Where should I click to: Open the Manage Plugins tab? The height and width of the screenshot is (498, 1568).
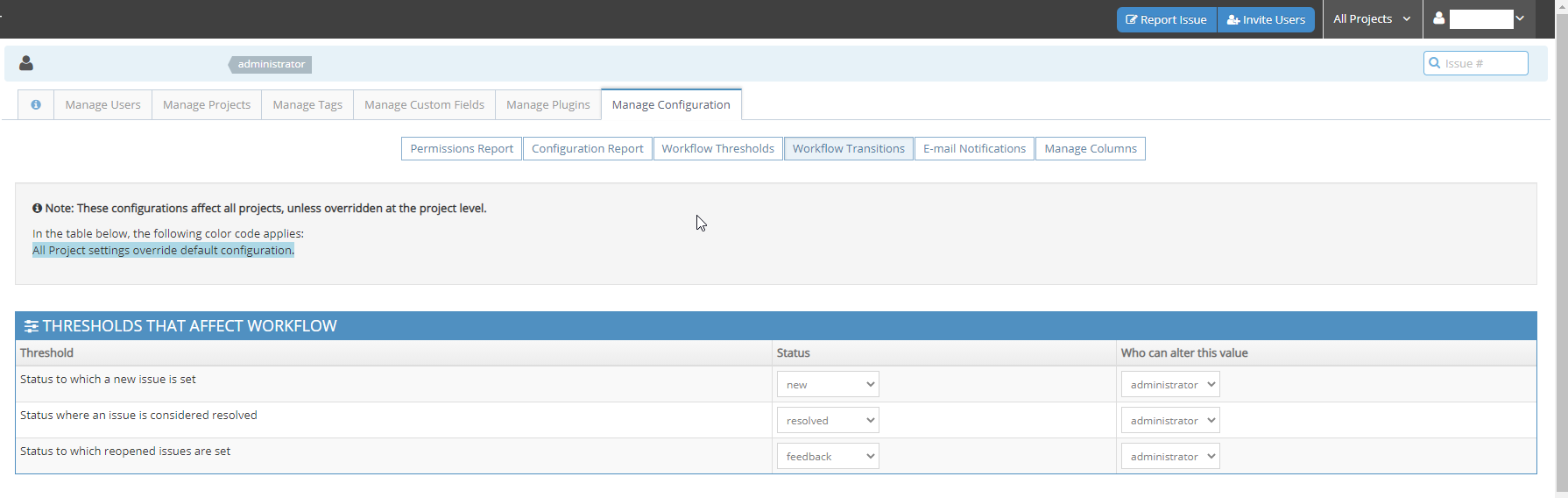point(547,104)
